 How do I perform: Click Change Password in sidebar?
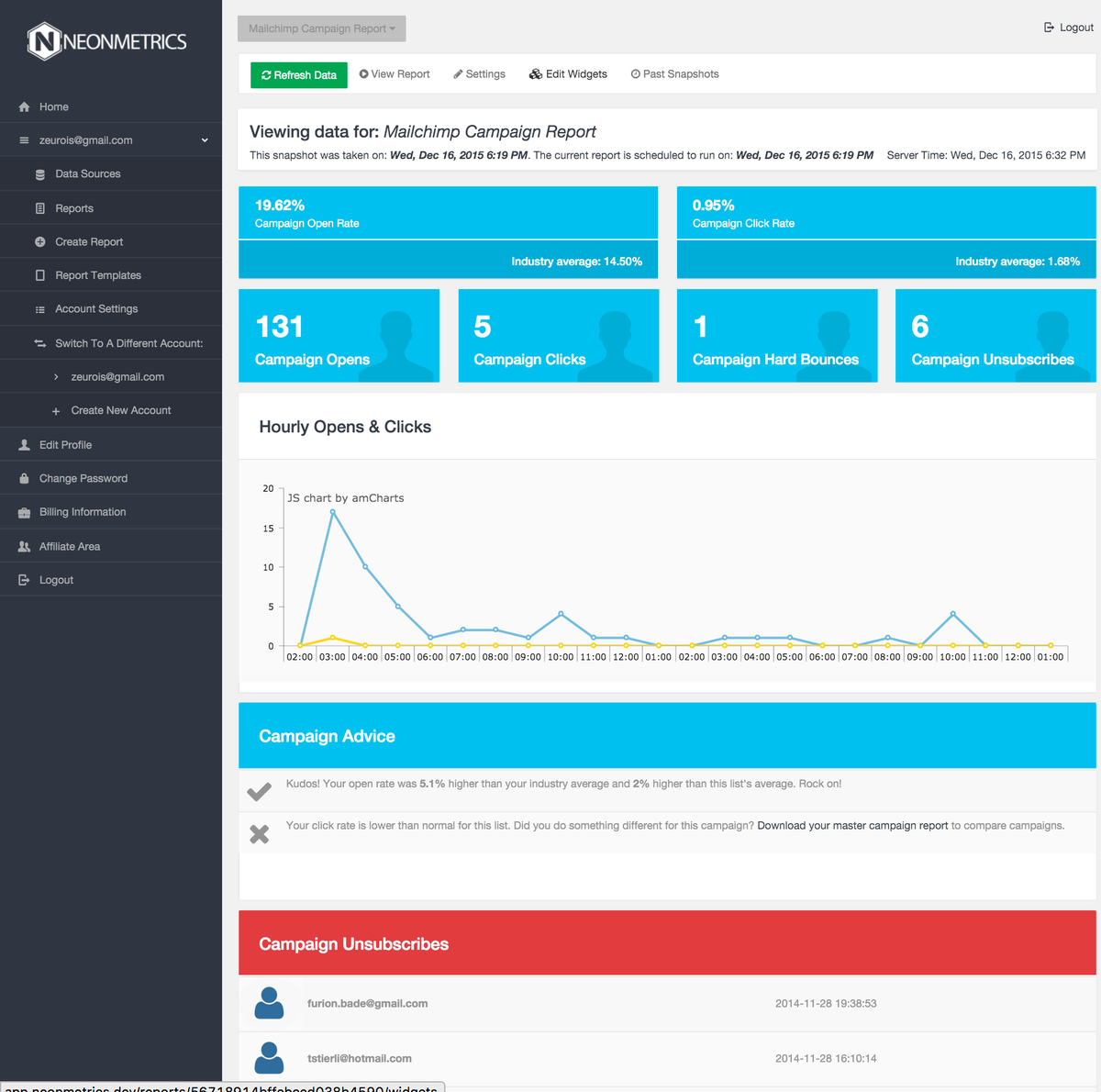point(111,479)
